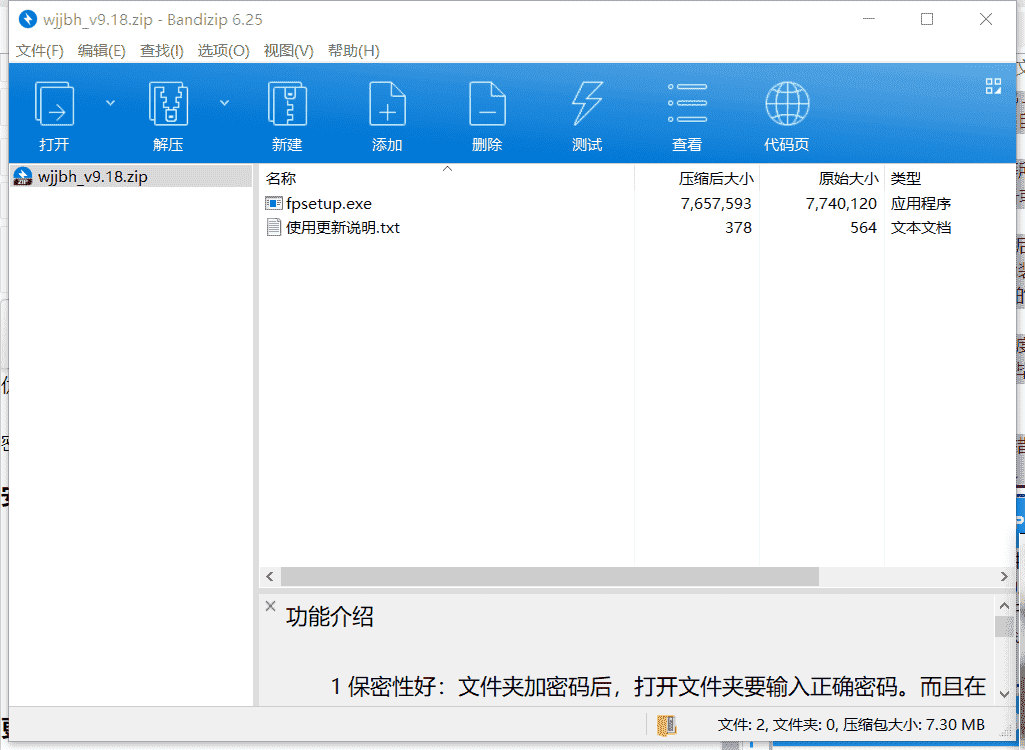Open the 文件(F) menu
This screenshot has width=1025, height=750.
pyautogui.click(x=40, y=51)
